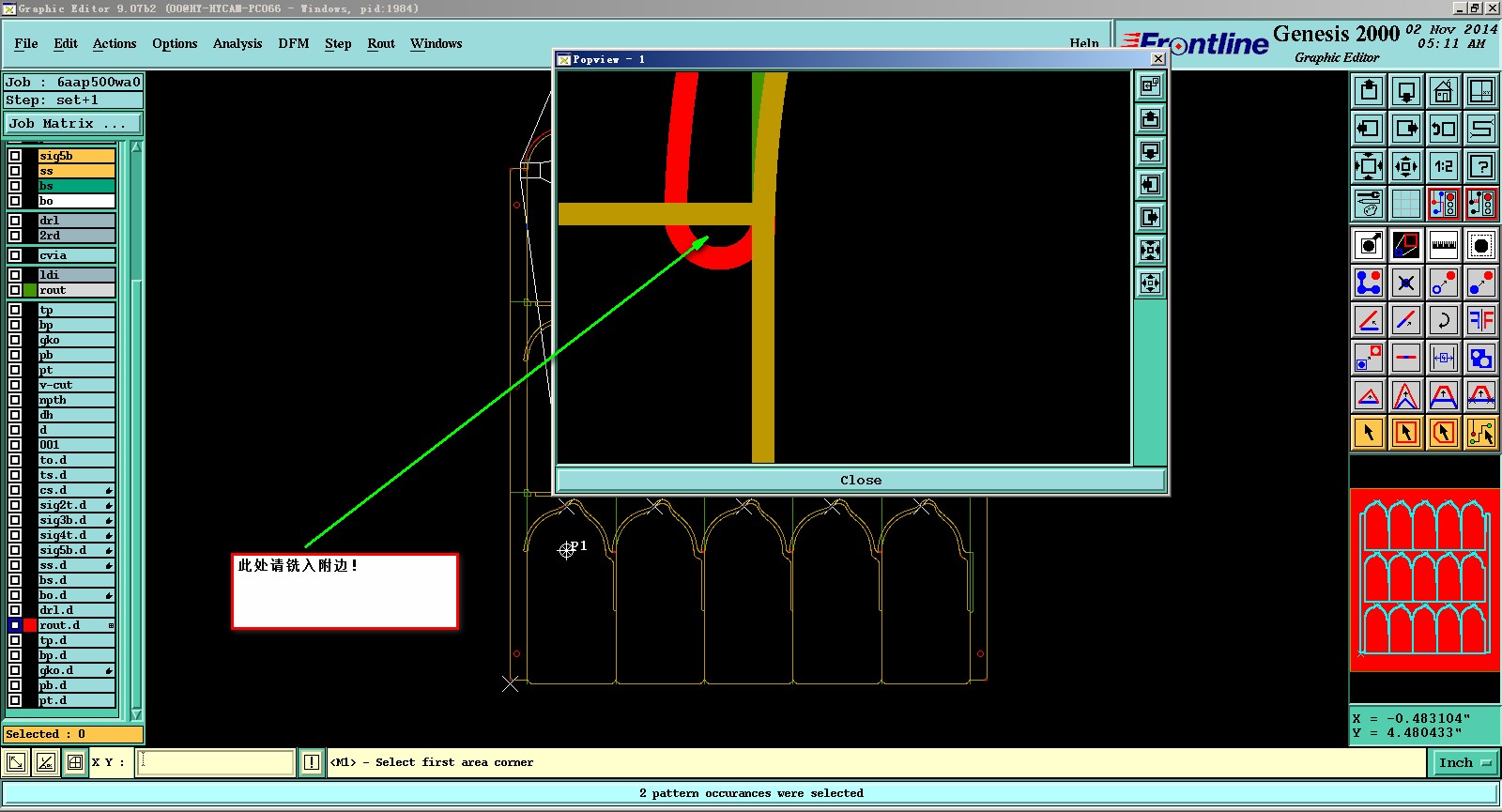The height and width of the screenshot is (812, 1502).
Task: Open the Actions menu
Action: (115, 43)
